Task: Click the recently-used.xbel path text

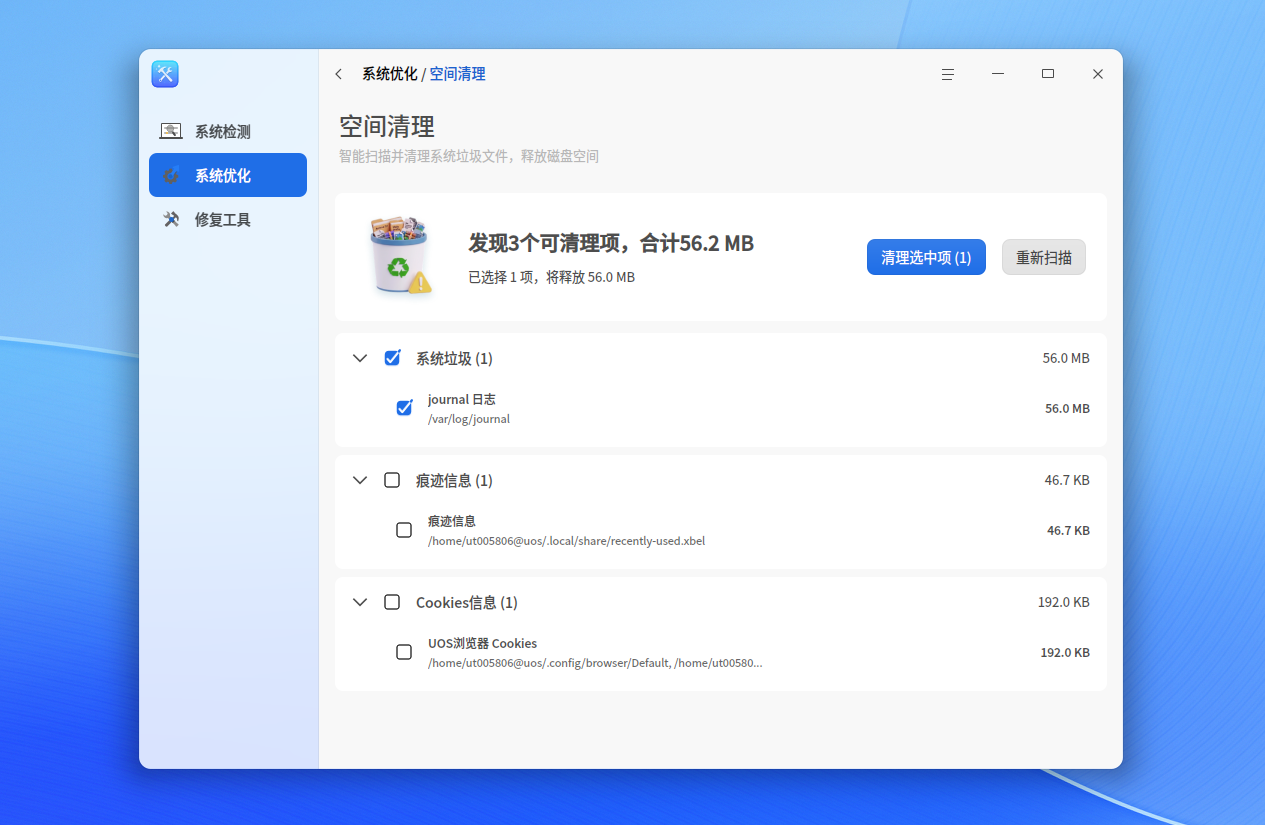Action: pos(567,541)
